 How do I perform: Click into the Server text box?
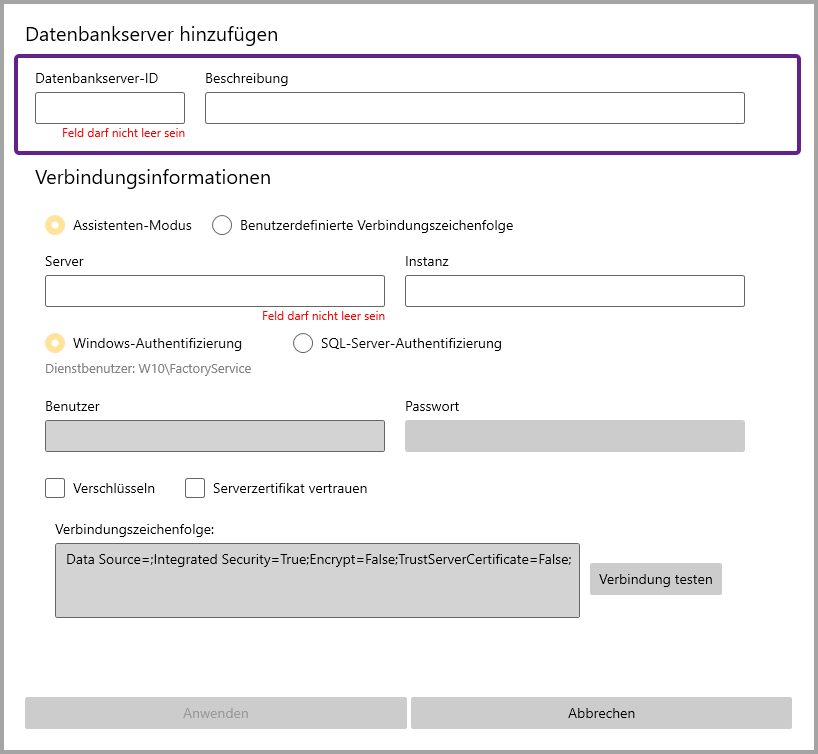214,291
